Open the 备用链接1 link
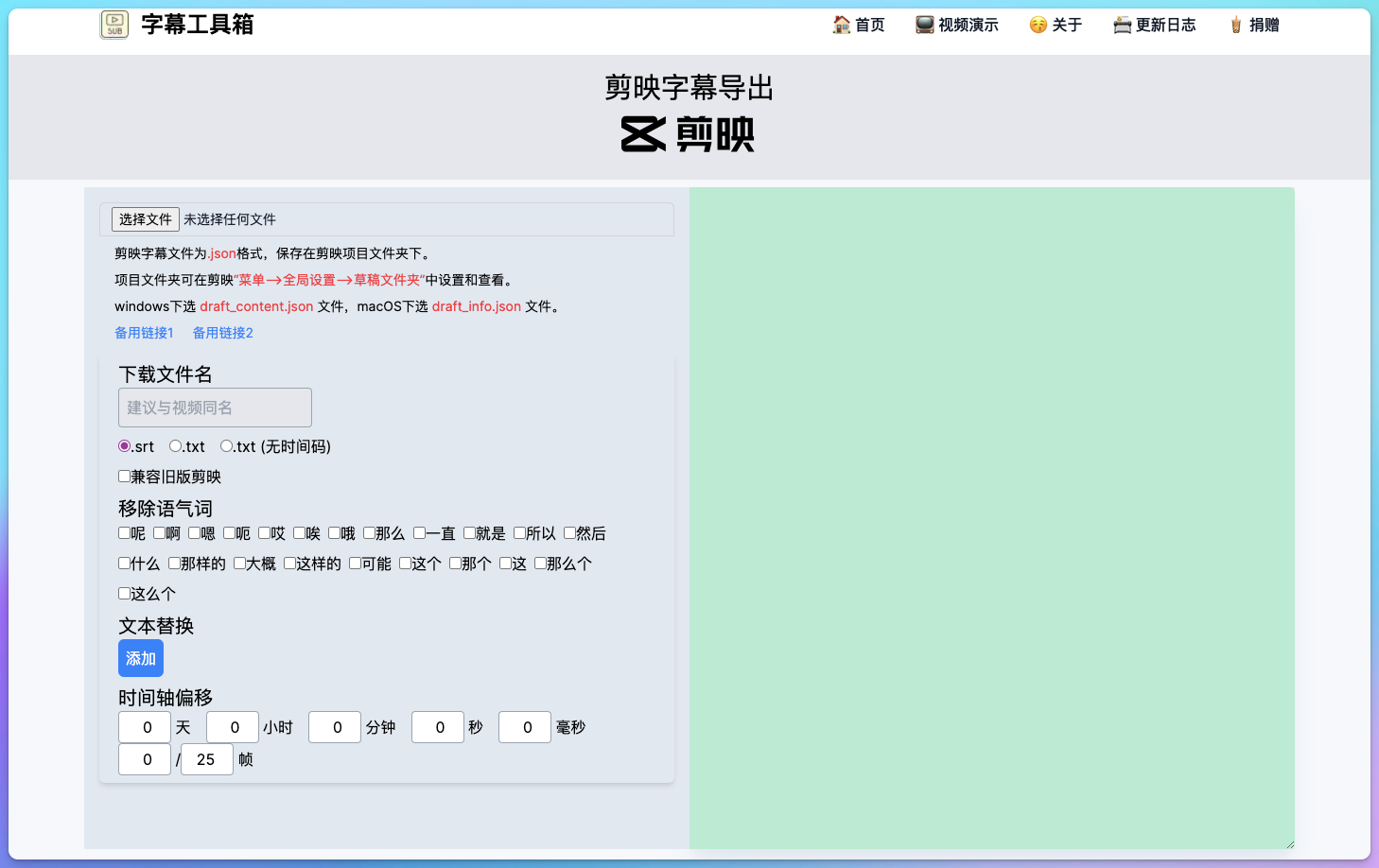 coord(144,332)
